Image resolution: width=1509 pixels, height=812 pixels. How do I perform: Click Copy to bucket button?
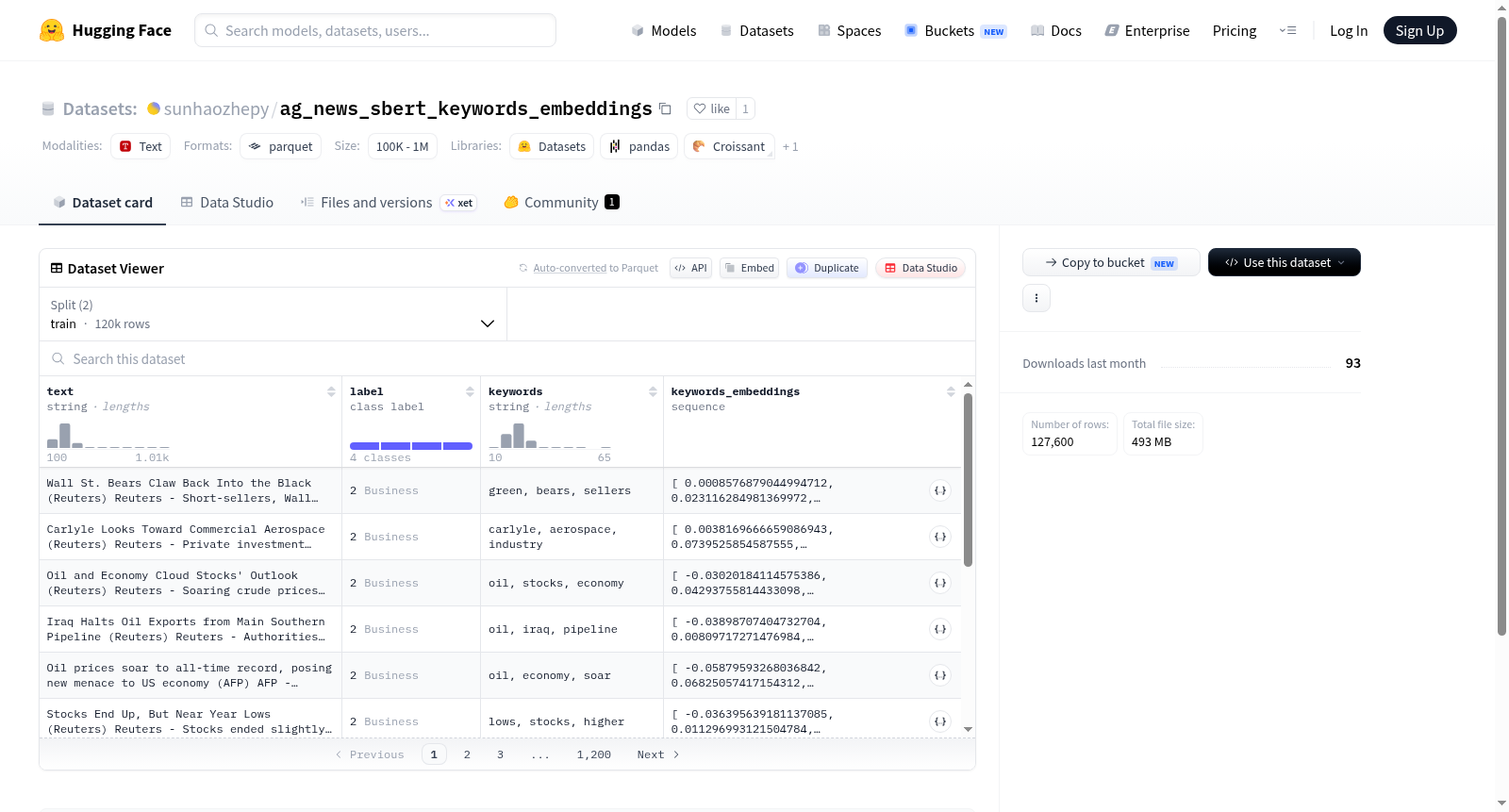coord(1111,262)
